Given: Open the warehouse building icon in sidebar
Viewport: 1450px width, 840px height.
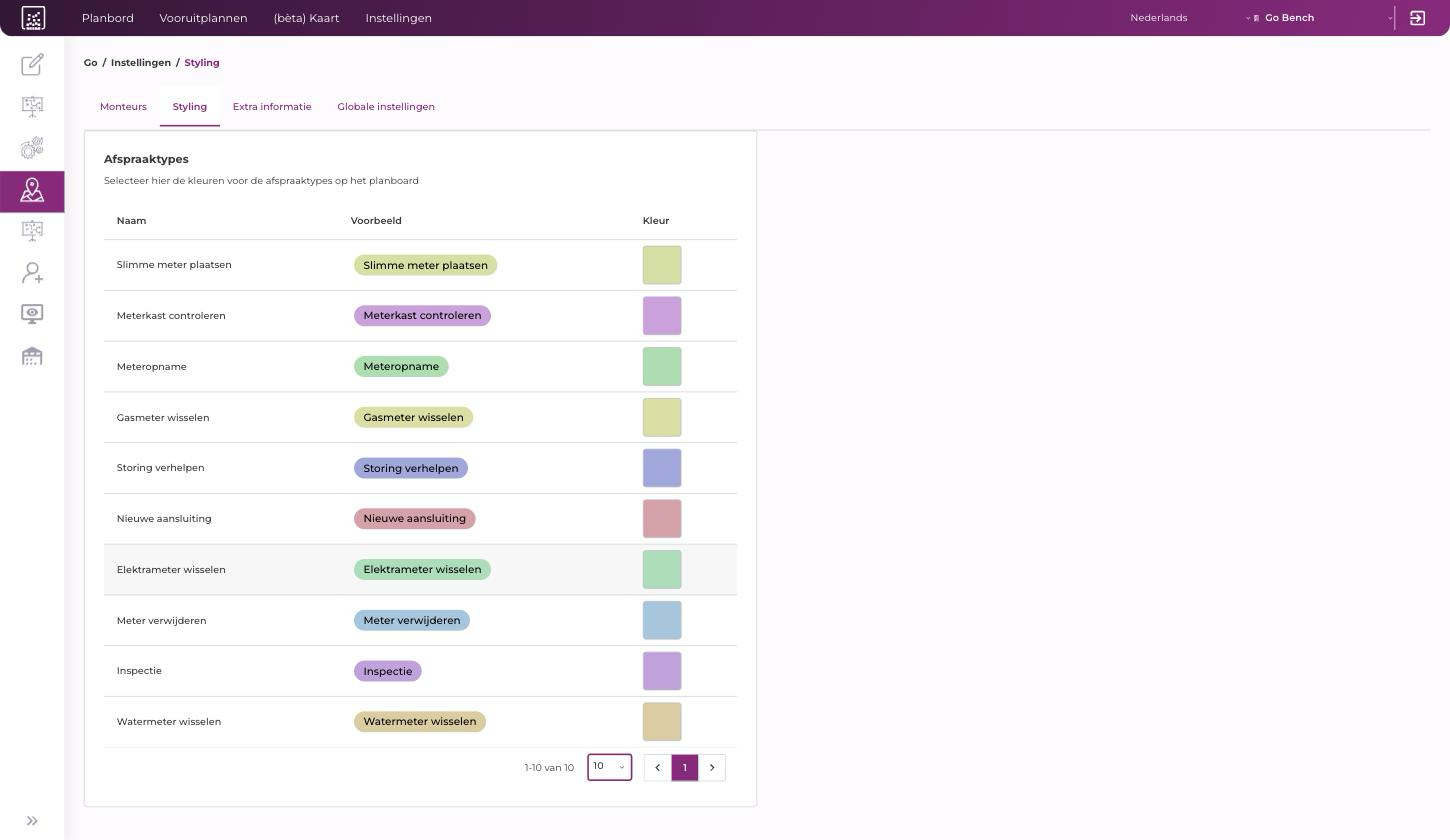Looking at the screenshot, I should click(x=32, y=356).
